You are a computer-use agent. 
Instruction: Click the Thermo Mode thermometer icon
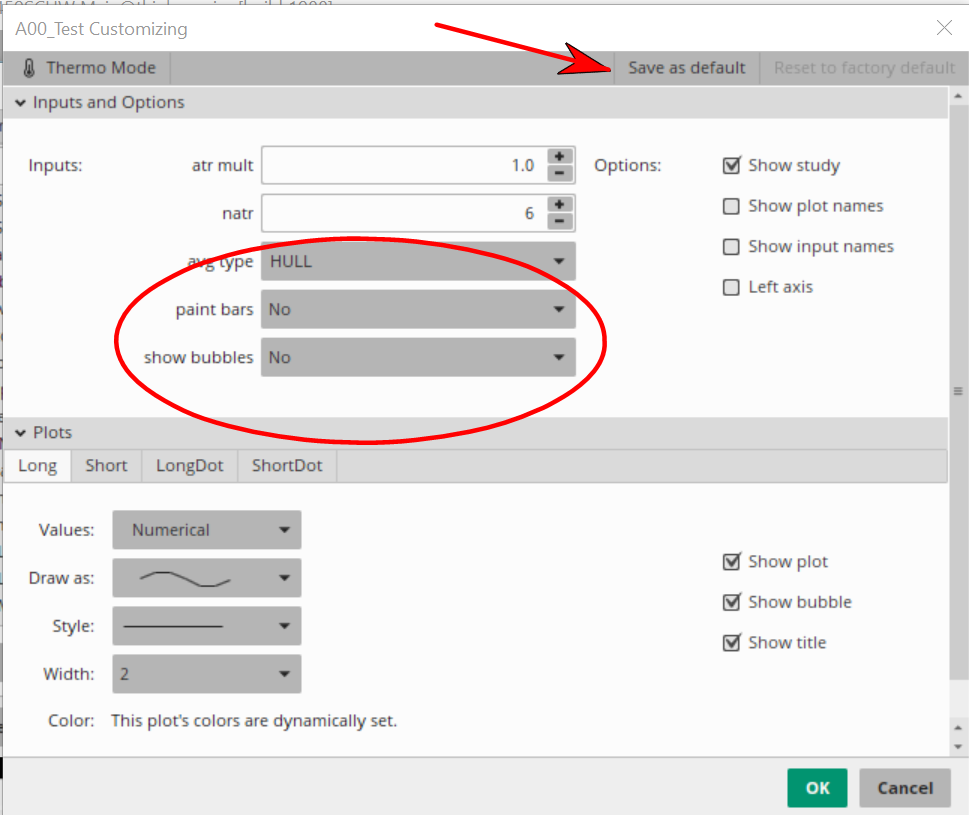coord(29,68)
